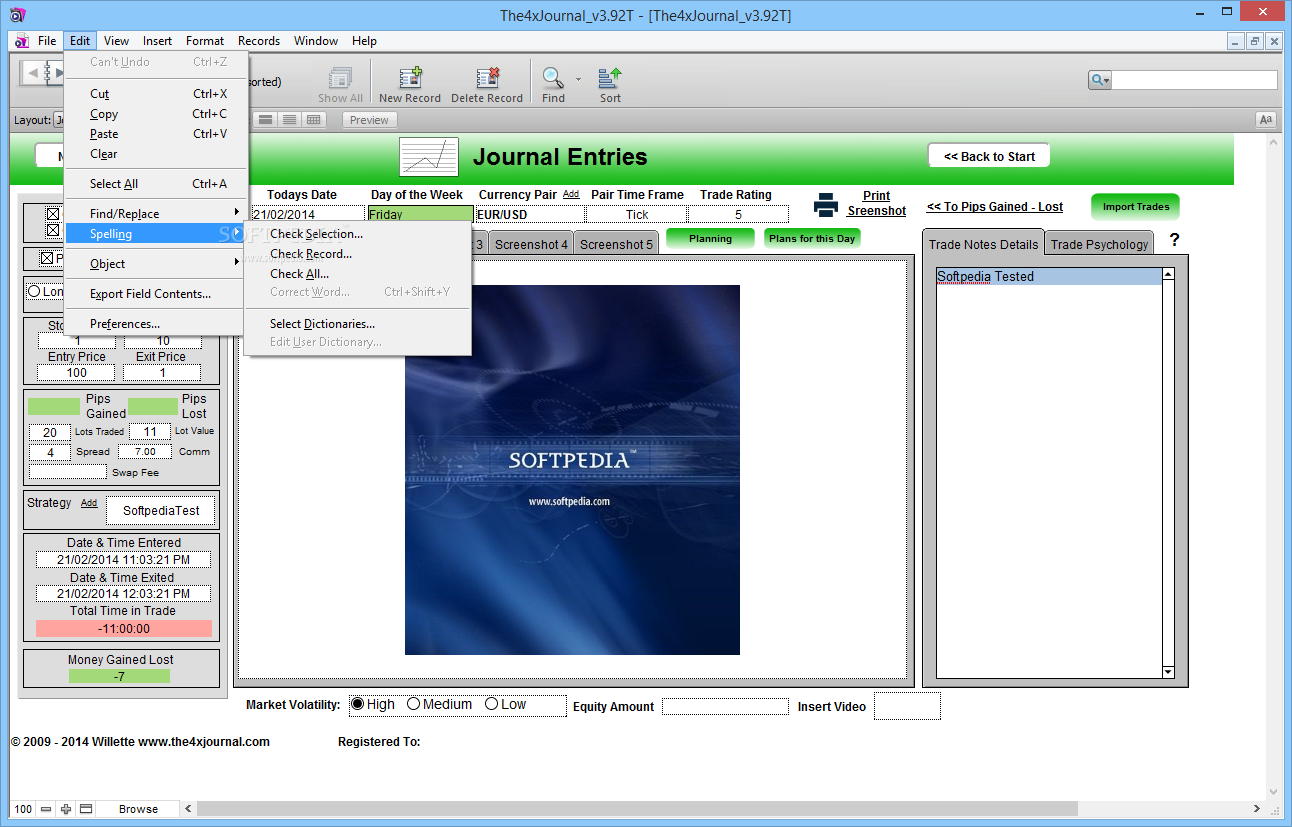The width and height of the screenshot is (1292, 827).
Task: Choose Check Record from Spelling submenu
Action: 357,254
